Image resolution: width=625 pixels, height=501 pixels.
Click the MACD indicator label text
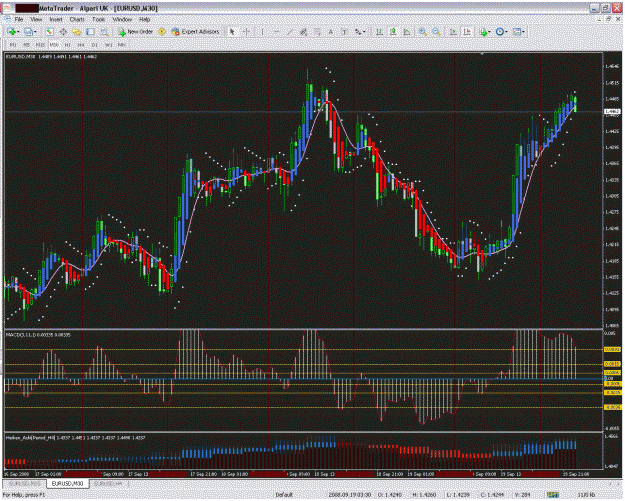[x=38, y=335]
